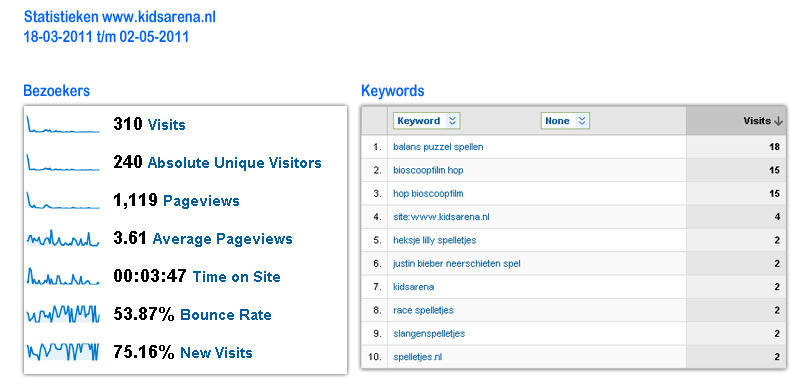Click the Pageviews sparkline chart
The image size is (800, 389).
click(x=63, y=201)
